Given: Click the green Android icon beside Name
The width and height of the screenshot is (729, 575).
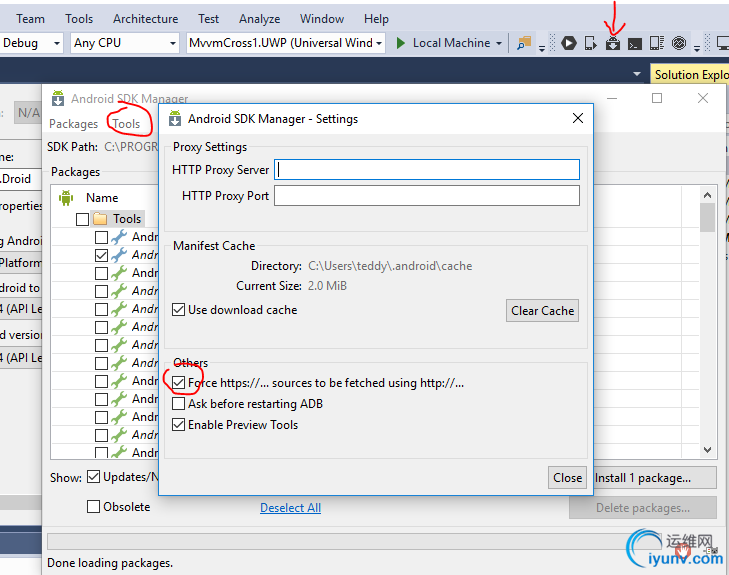Looking at the screenshot, I should 66,198.
